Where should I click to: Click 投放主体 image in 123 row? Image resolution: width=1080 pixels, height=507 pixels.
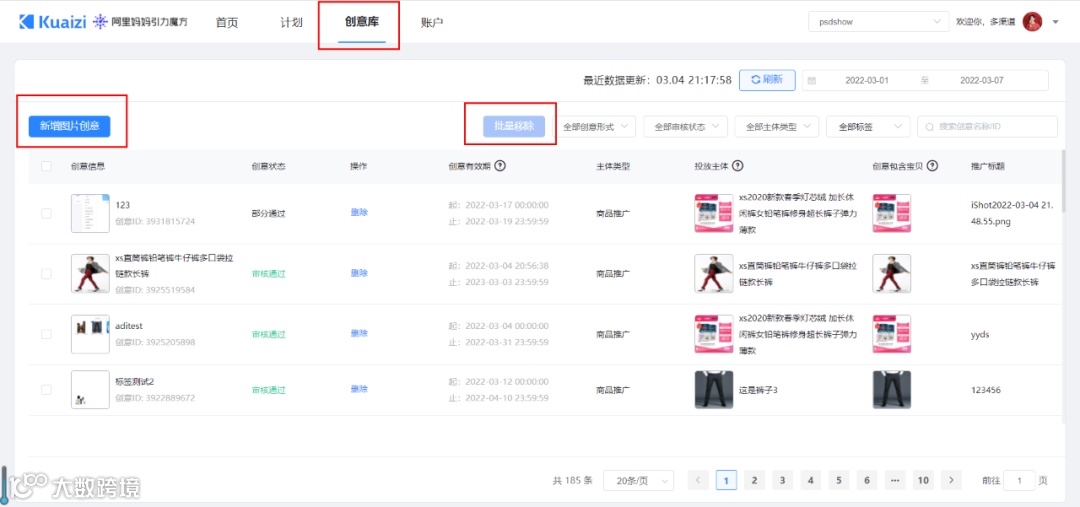[714, 213]
